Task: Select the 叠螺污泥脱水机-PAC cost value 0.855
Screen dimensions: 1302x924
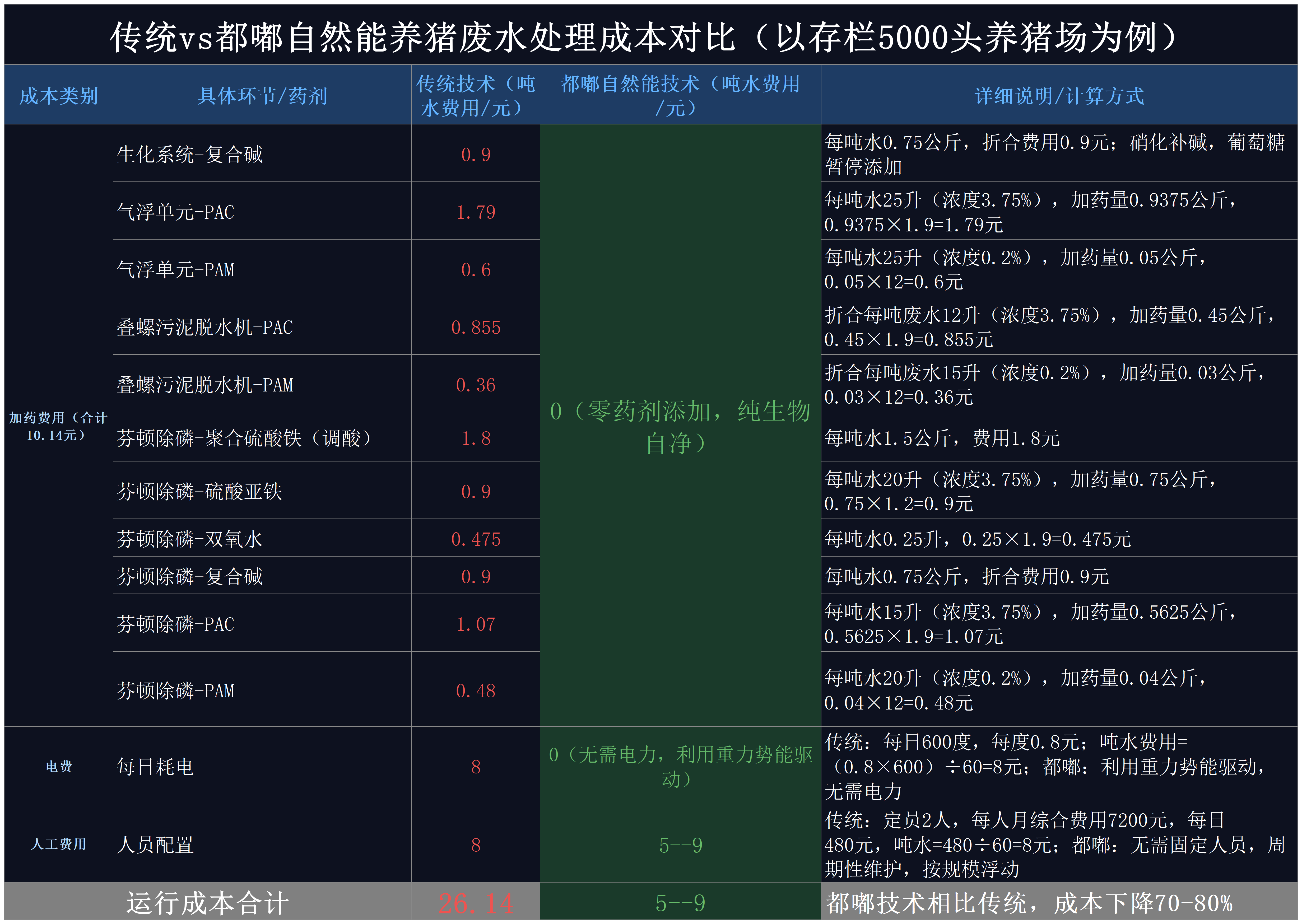Action: [476, 327]
